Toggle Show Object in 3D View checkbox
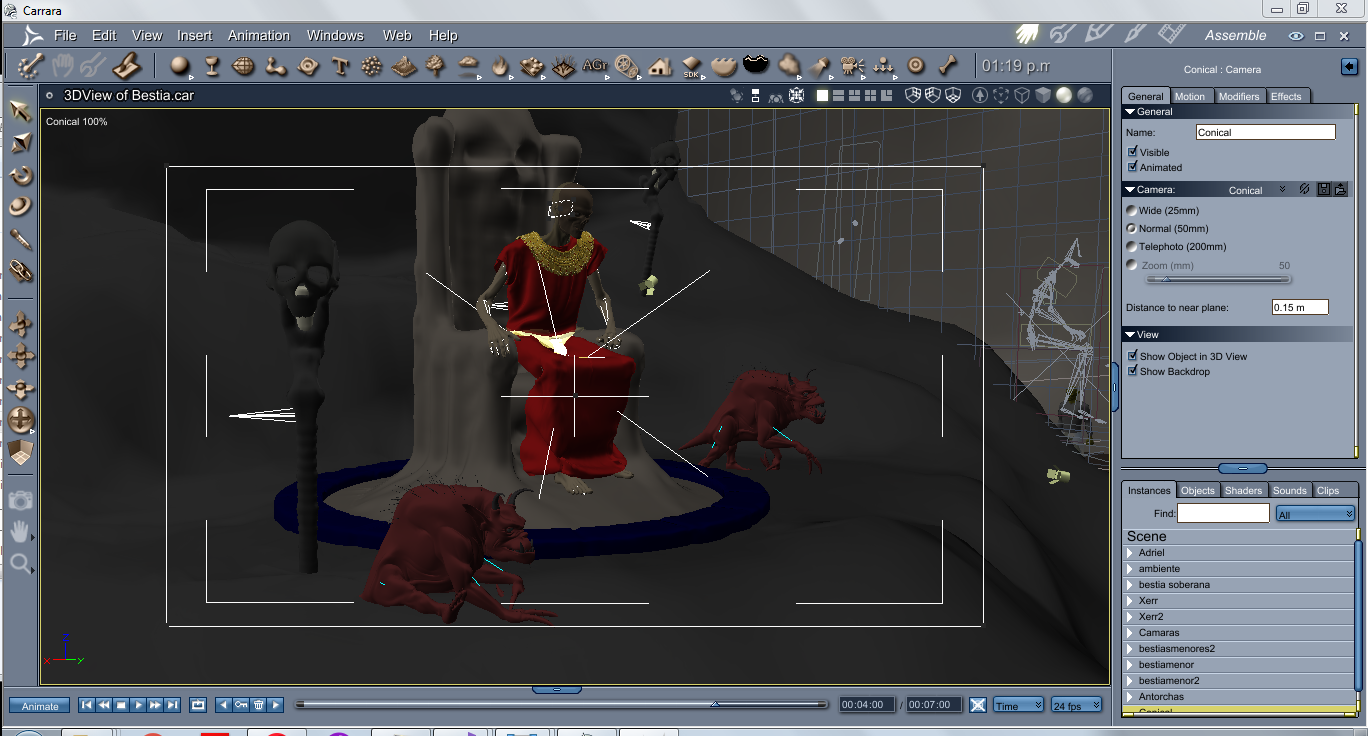Image resolution: width=1368 pixels, height=736 pixels. pos(1132,356)
